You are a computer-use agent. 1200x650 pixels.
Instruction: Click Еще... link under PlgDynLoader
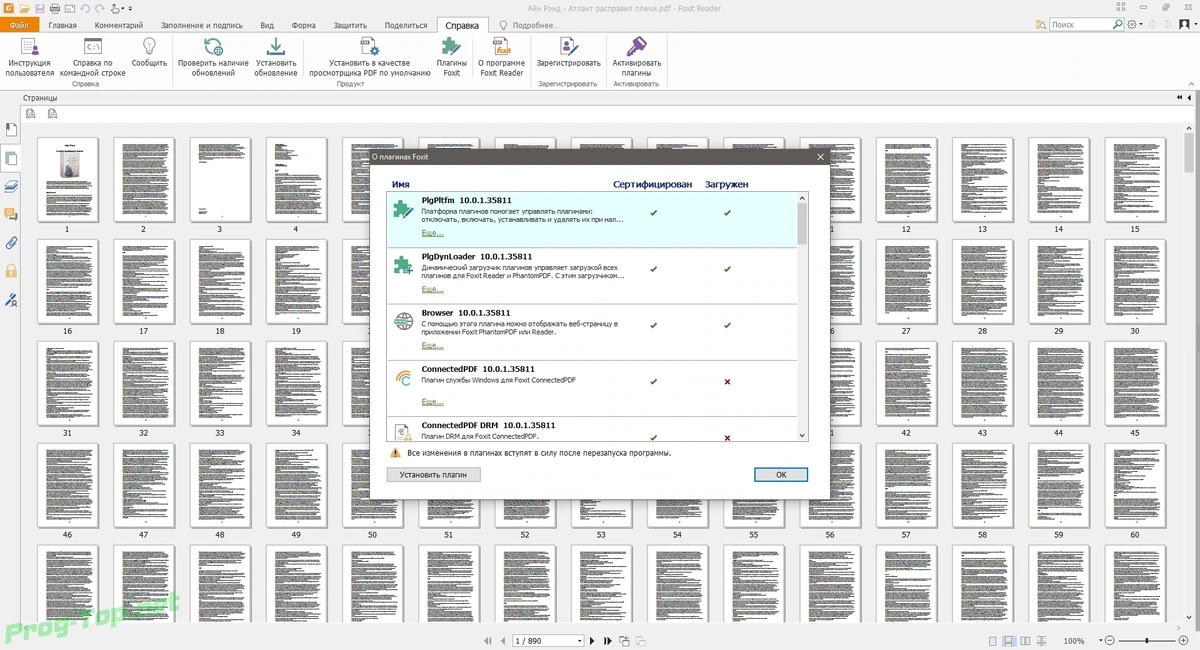click(432, 289)
